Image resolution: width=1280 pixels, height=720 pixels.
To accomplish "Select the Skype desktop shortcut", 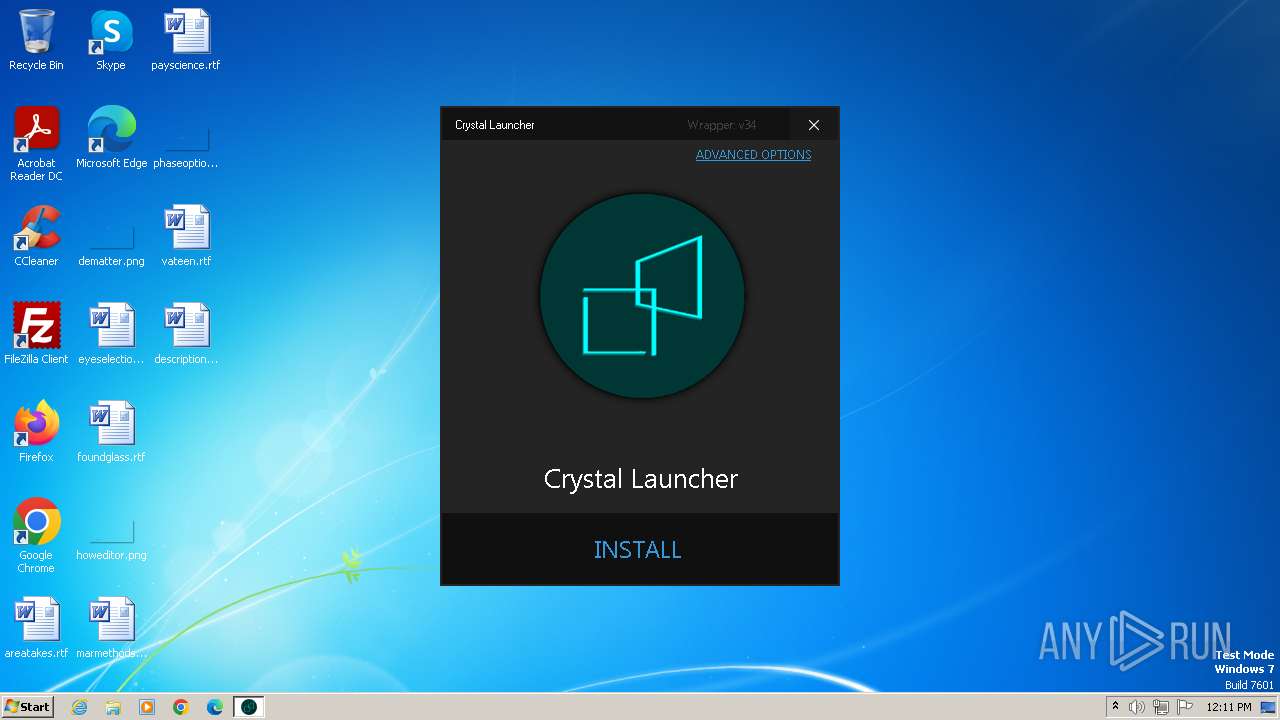I will click(111, 40).
